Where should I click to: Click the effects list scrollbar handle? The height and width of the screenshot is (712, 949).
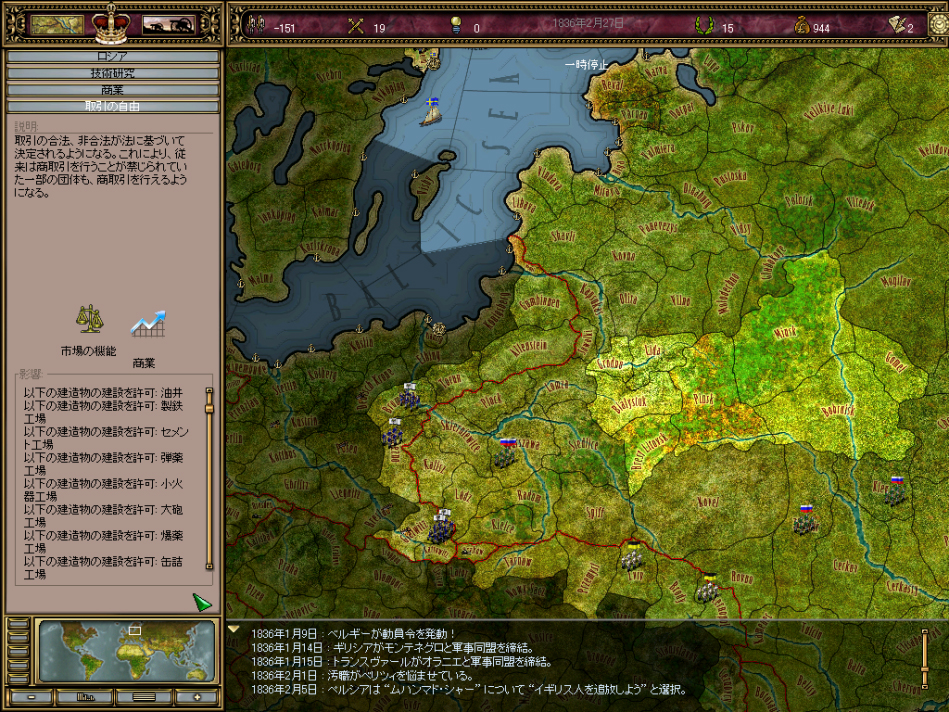(209, 404)
